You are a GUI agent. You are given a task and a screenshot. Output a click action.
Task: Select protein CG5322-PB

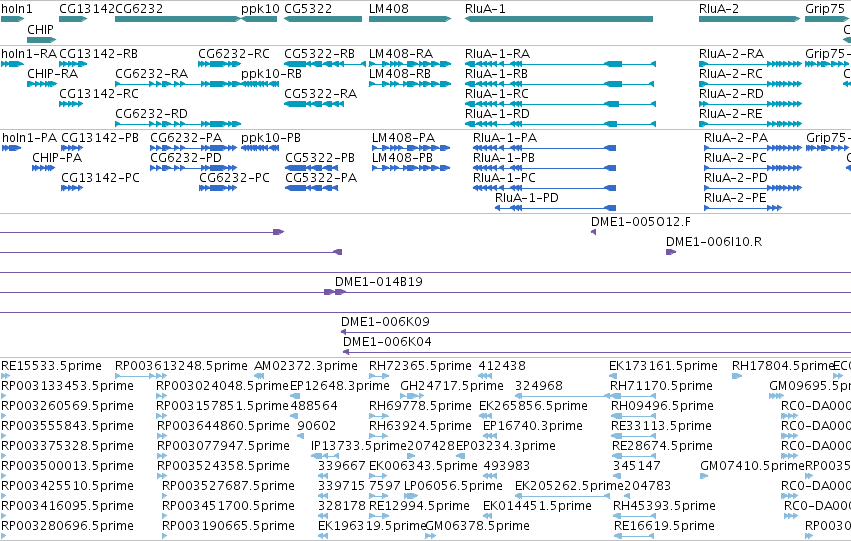click(320, 158)
